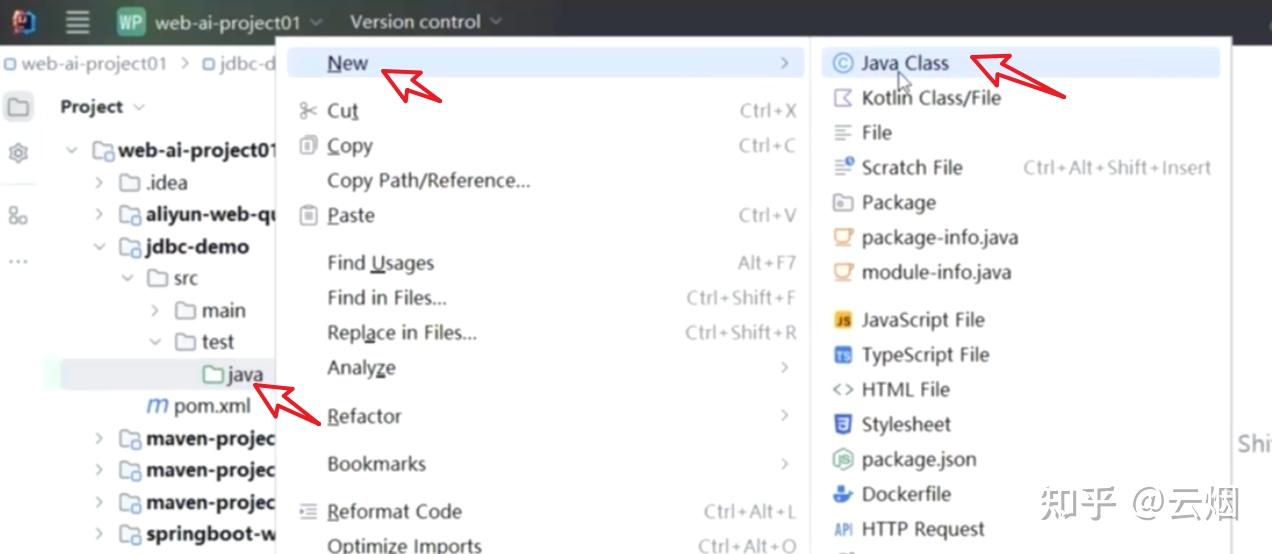Click the JavaScript File icon
Screen dimensions: 1272x554
click(x=843, y=320)
